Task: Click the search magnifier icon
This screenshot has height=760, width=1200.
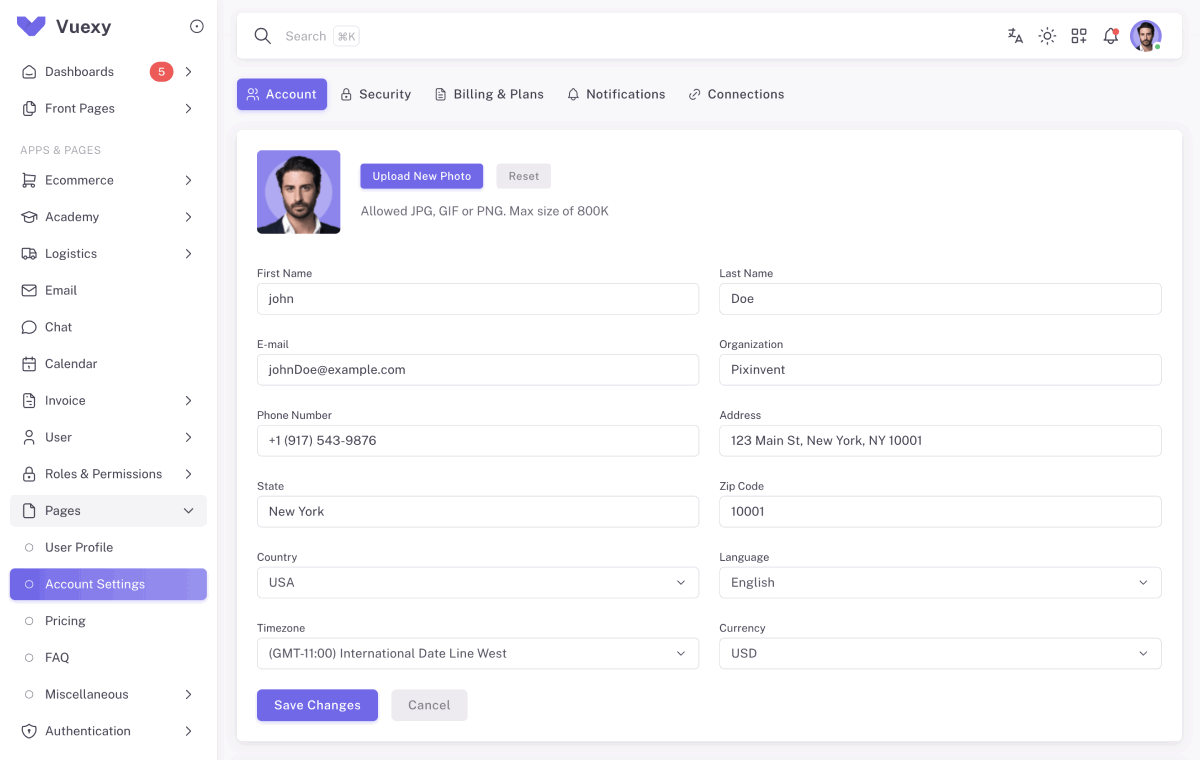Action: (x=262, y=35)
